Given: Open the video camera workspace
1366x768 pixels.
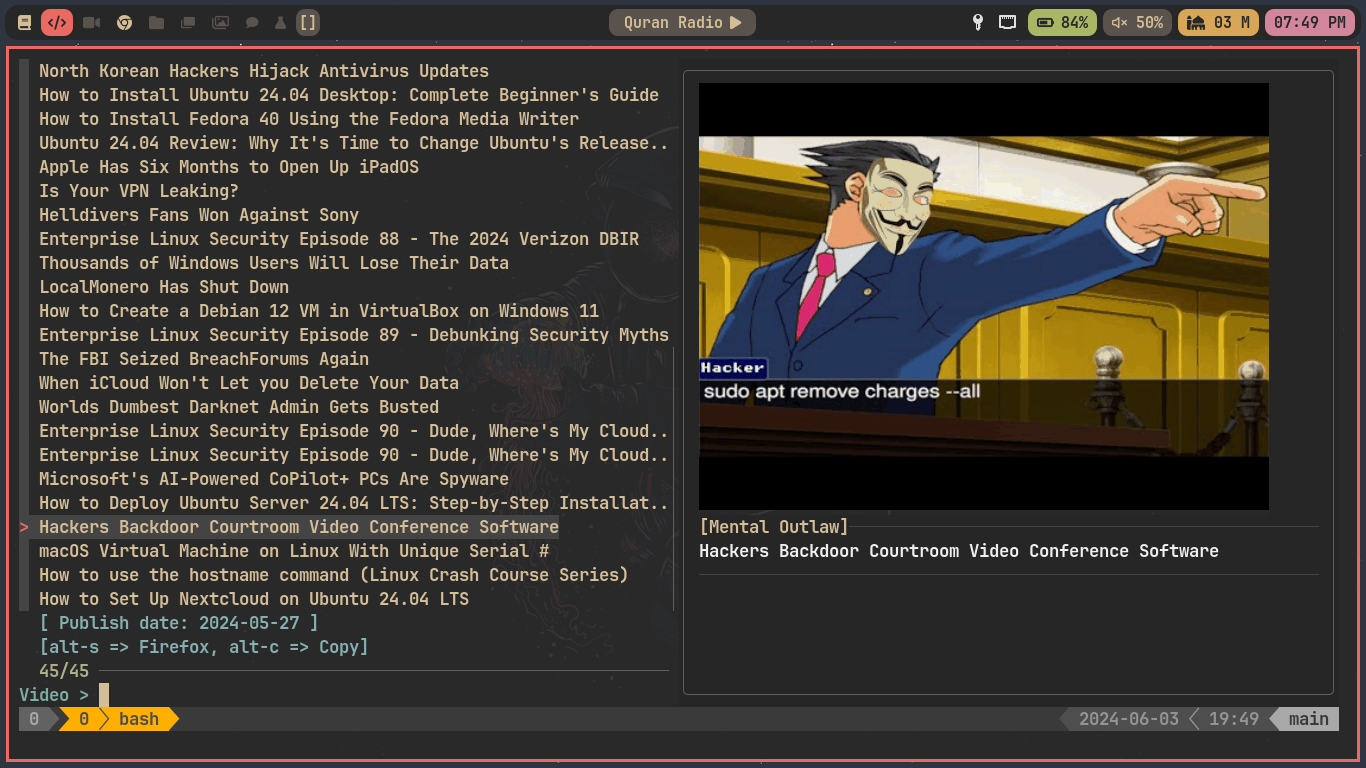Looking at the screenshot, I should point(91,22).
